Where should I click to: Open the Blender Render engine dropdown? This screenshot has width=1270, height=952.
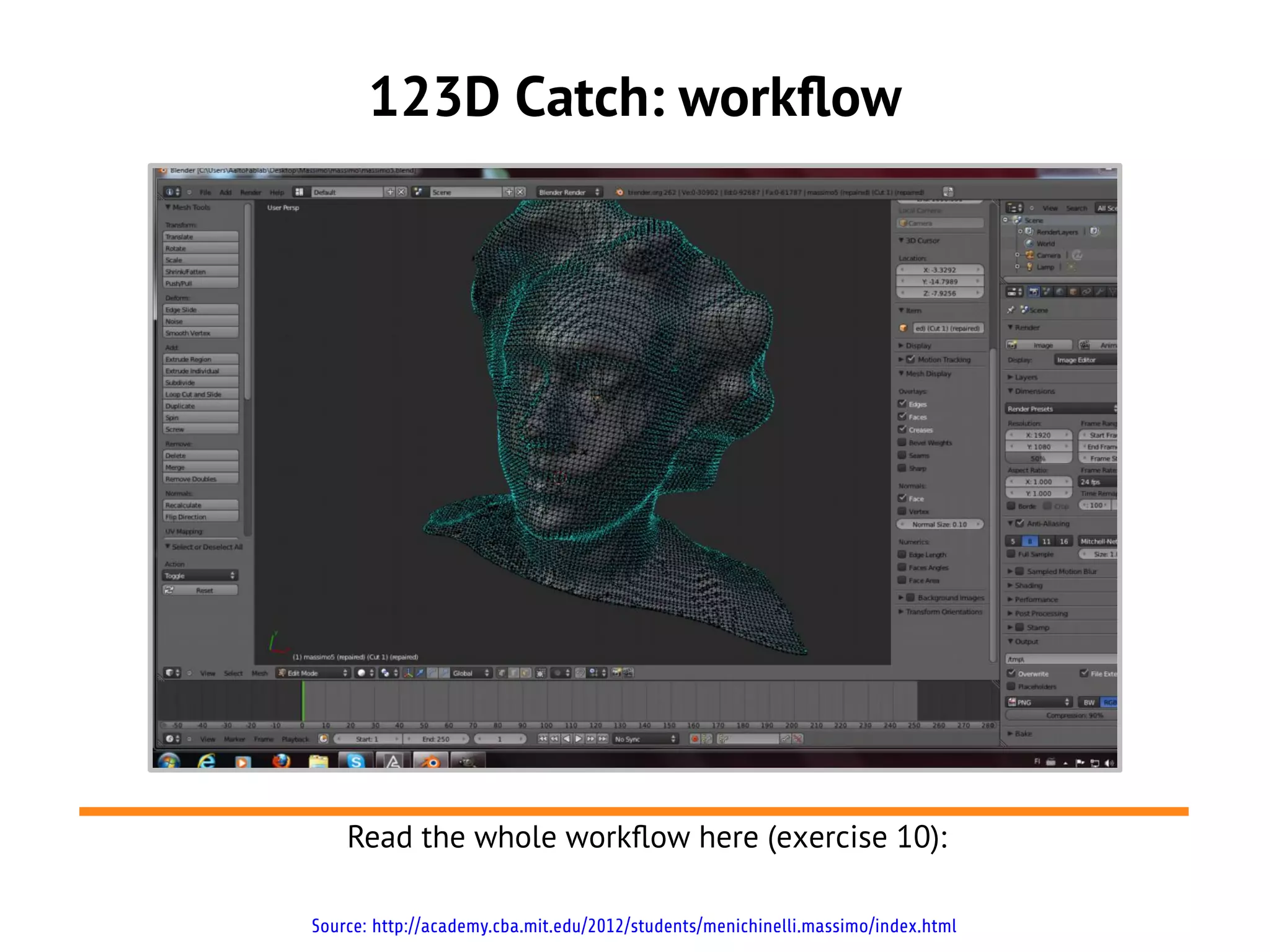[569, 192]
